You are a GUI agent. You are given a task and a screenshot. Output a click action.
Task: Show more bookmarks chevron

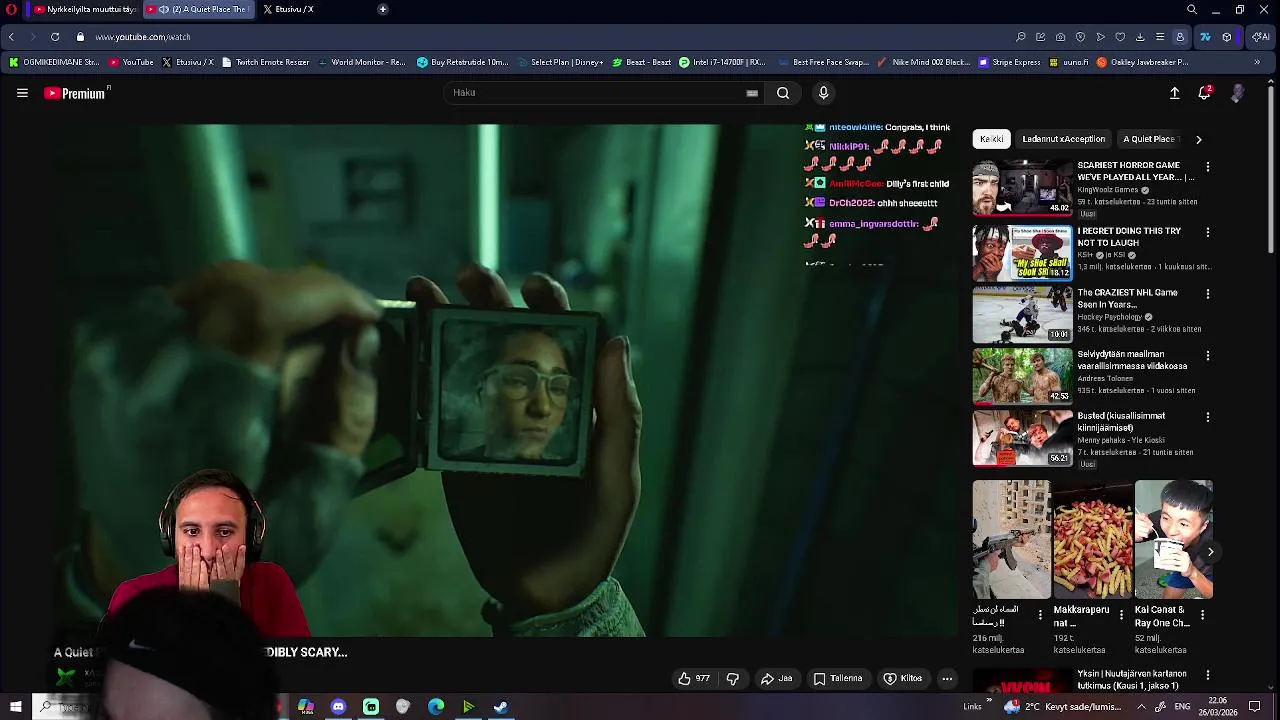(x=1257, y=62)
